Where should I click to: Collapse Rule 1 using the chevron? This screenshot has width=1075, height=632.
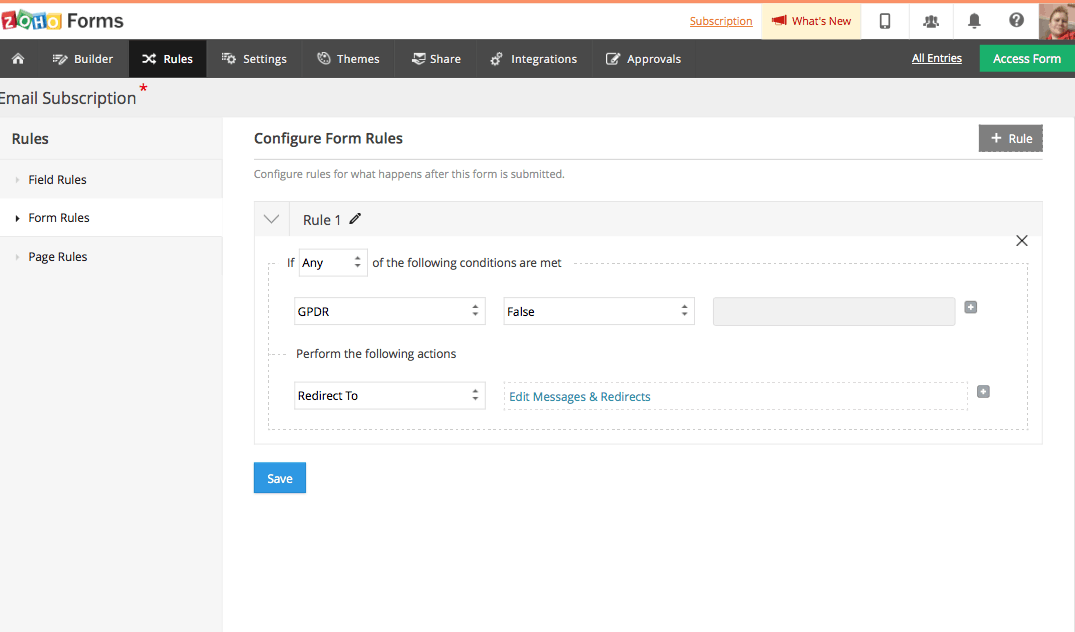(x=271, y=219)
